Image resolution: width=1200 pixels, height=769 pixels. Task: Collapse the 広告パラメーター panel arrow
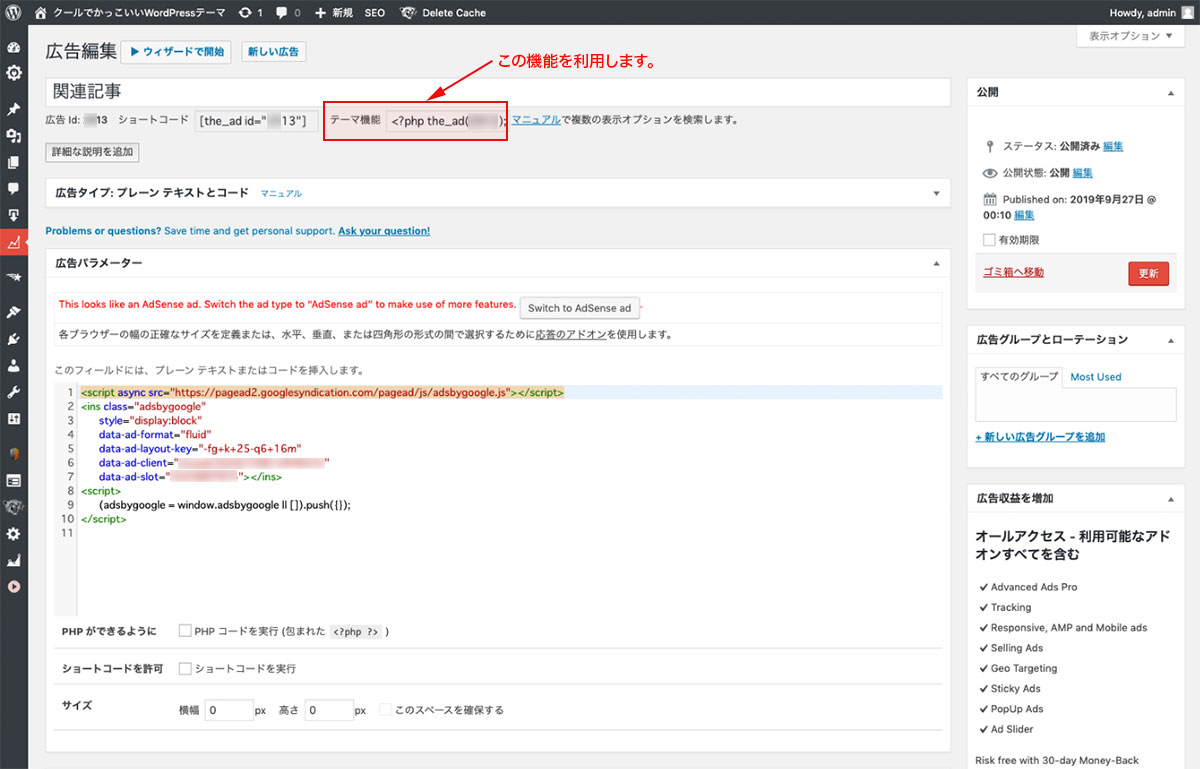pos(936,263)
